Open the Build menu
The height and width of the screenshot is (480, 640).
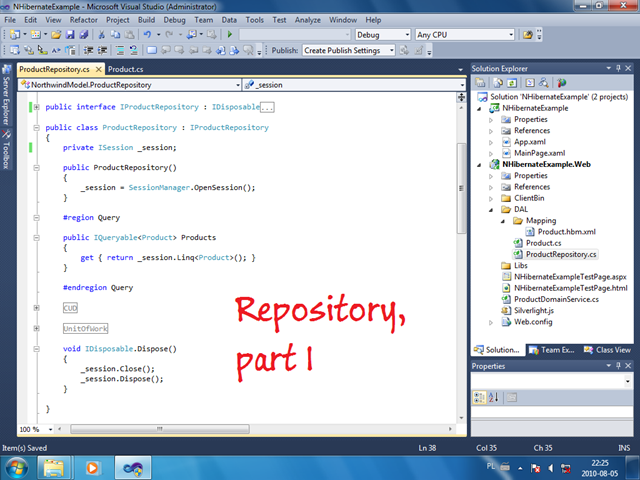pyautogui.click(x=146, y=20)
